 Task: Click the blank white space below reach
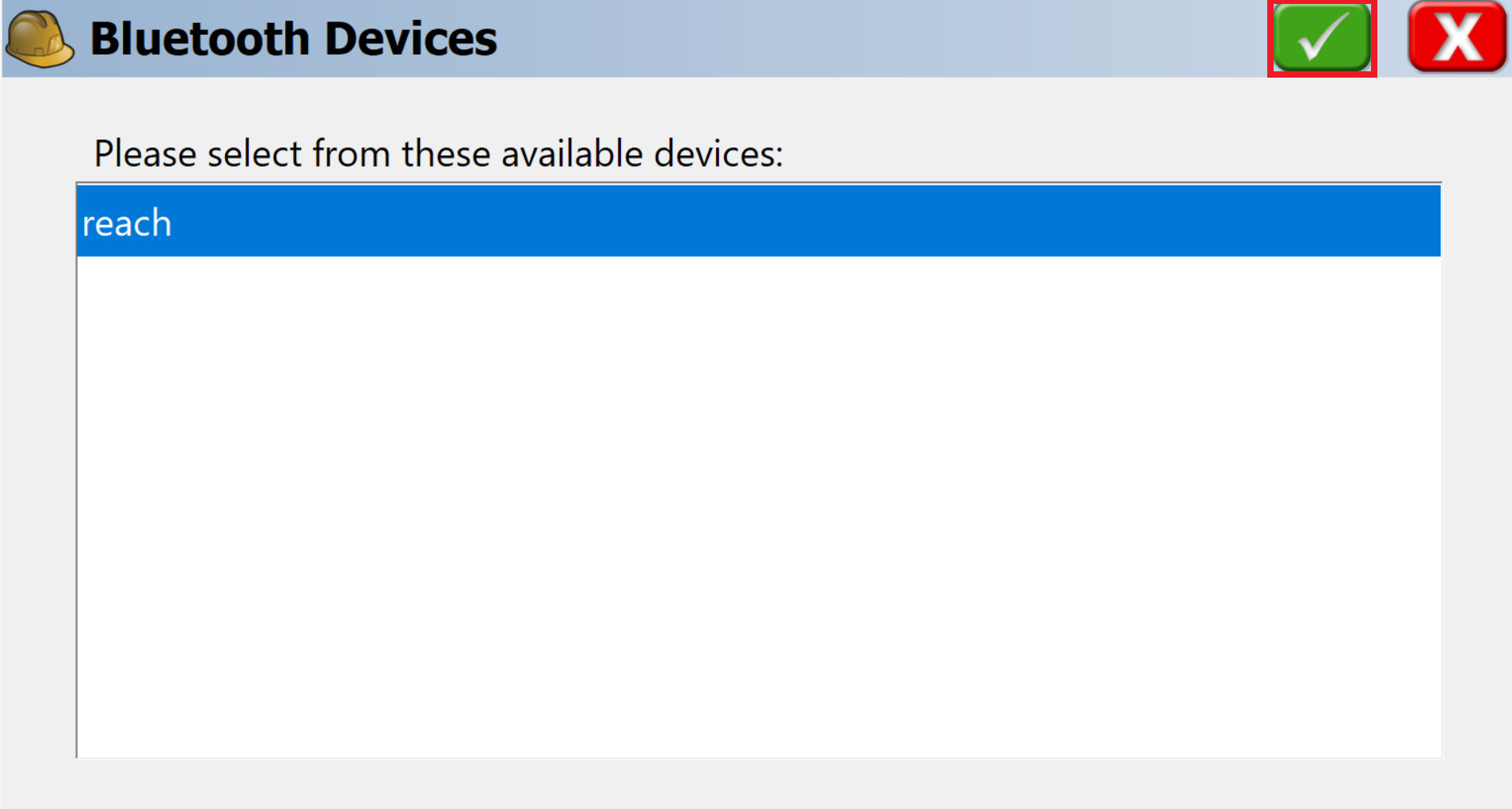click(x=758, y=507)
